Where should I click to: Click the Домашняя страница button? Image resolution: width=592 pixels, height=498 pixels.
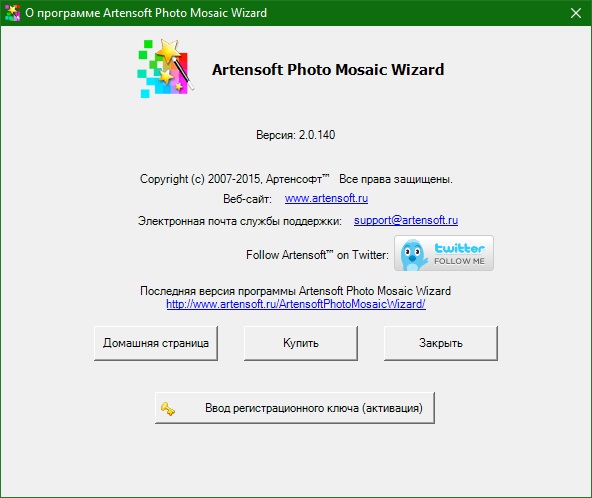pyautogui.click(x=156, y=343)
